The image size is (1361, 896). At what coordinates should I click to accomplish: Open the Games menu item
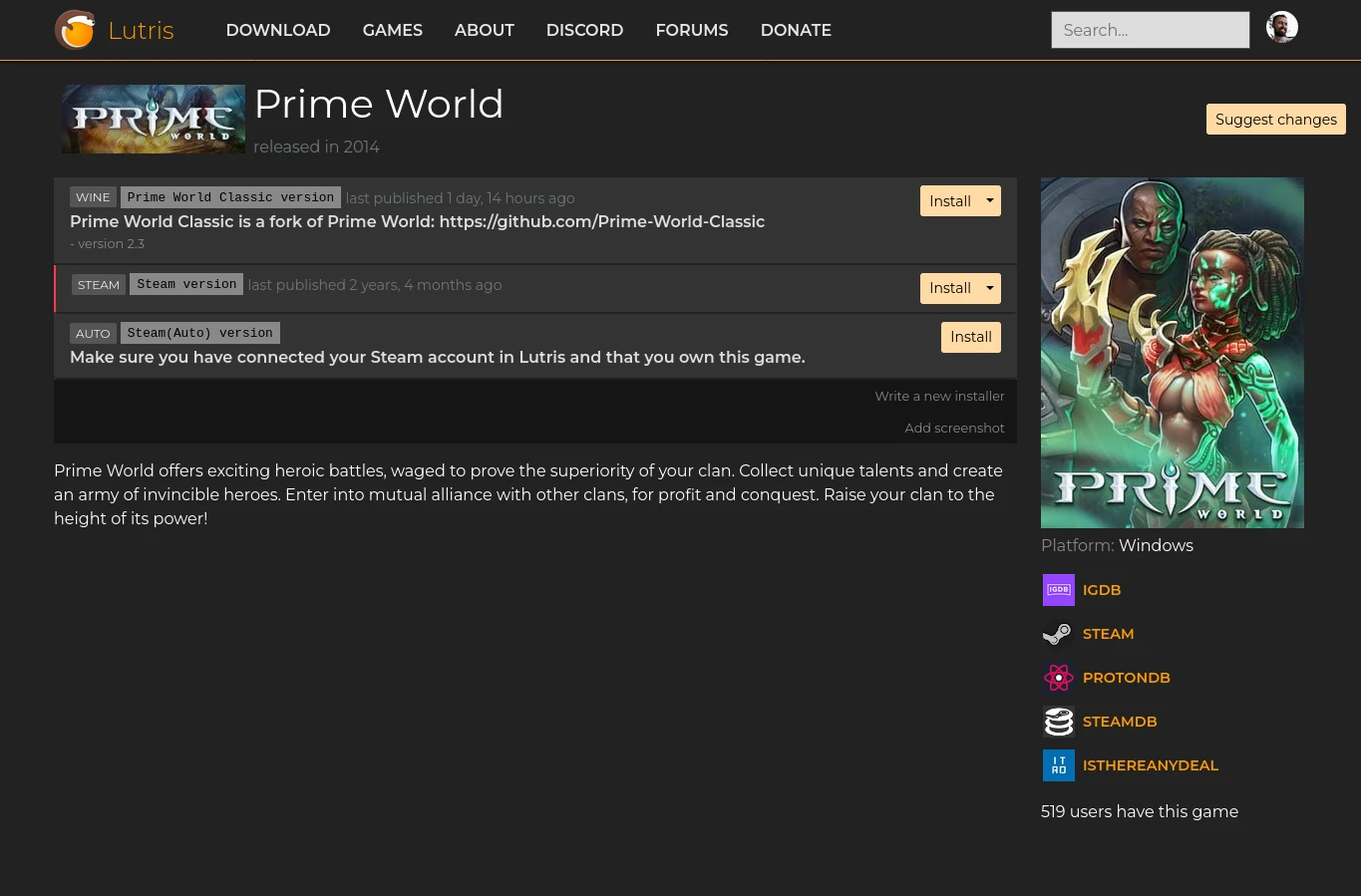pyautogui.click(x=392, y=30)
